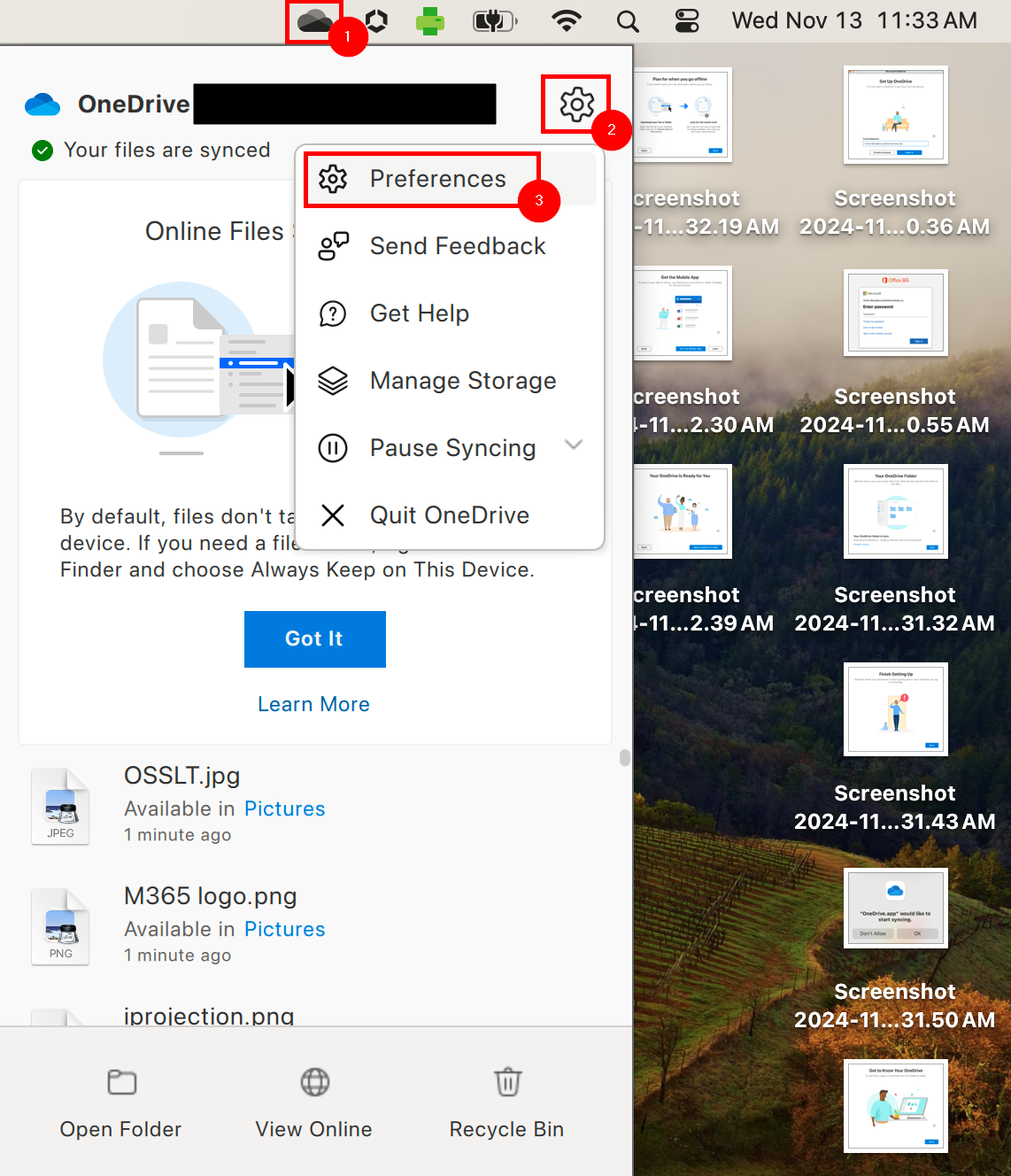Select desktop screenshot ending 2.39 AM
The image size is (1011, 1176).
pos(683,511)
